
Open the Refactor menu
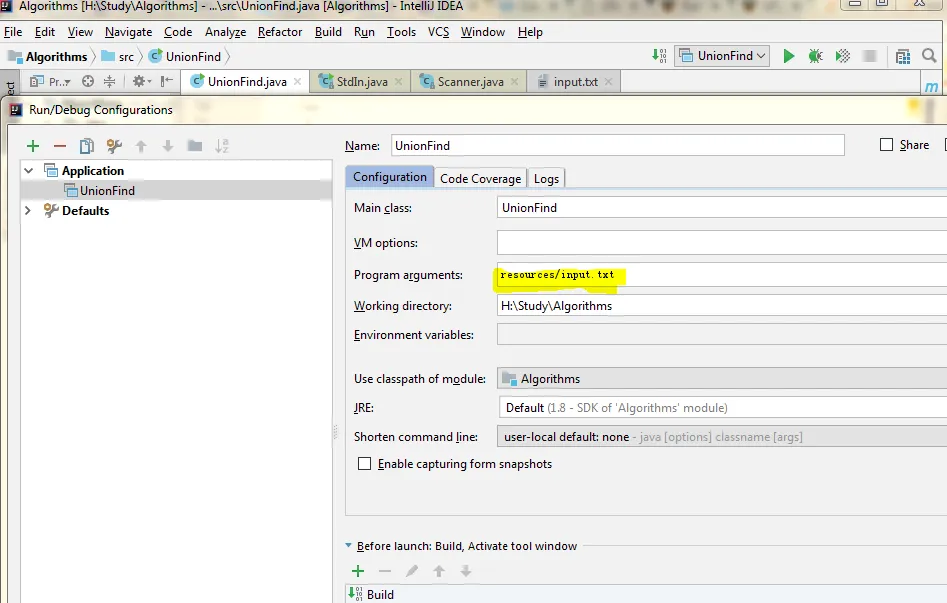point(280,32)
